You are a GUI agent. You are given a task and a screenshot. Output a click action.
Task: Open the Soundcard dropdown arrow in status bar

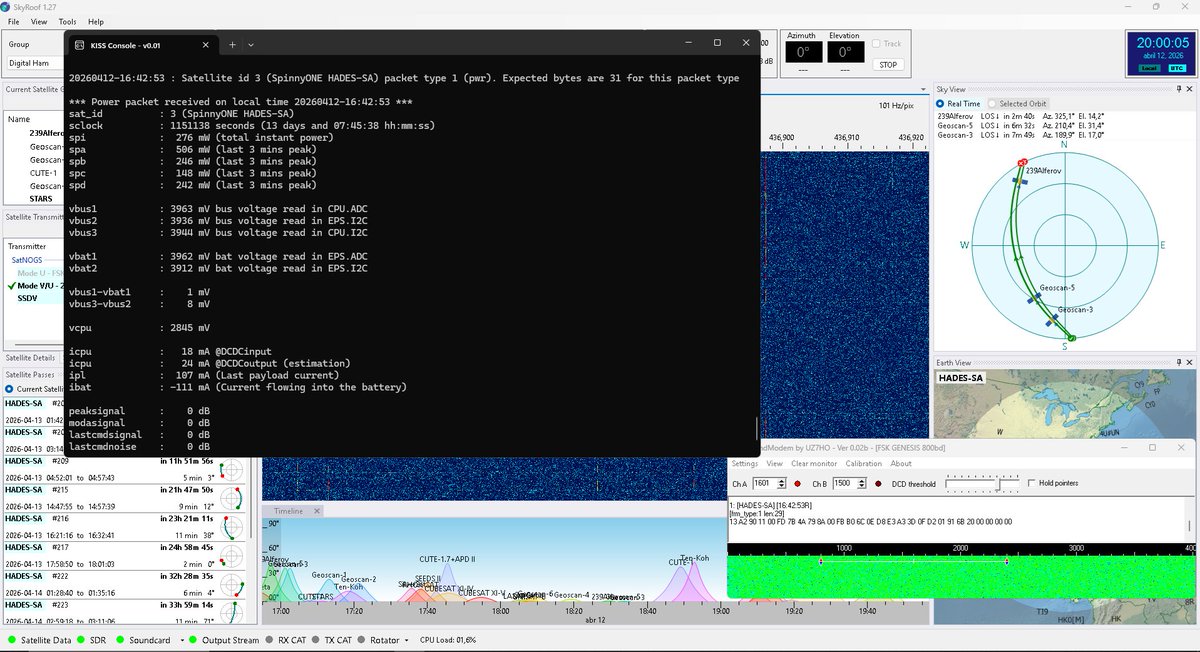tap(180, 640)
